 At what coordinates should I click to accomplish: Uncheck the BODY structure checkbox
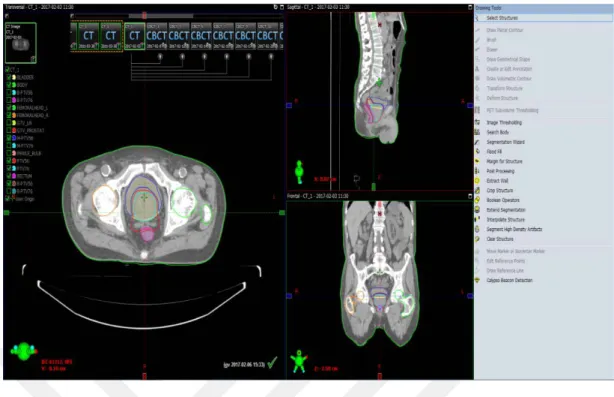9,85
